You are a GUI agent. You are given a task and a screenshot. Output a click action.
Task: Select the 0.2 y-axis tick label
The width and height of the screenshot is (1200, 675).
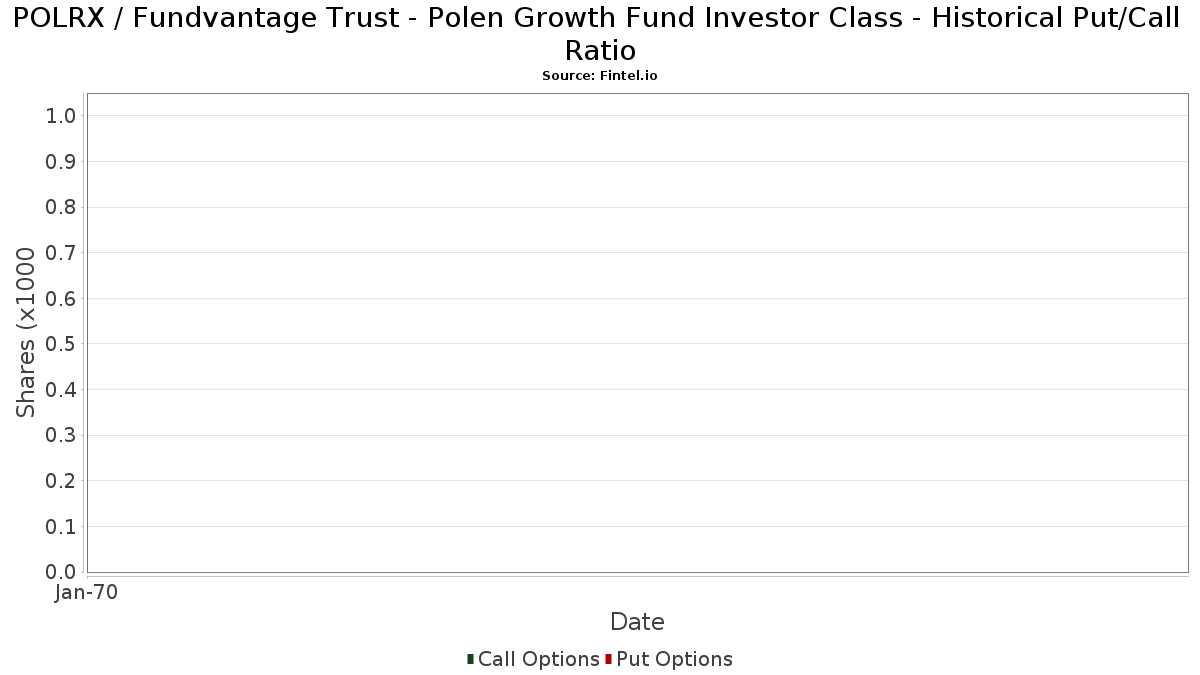click(61, 481)
